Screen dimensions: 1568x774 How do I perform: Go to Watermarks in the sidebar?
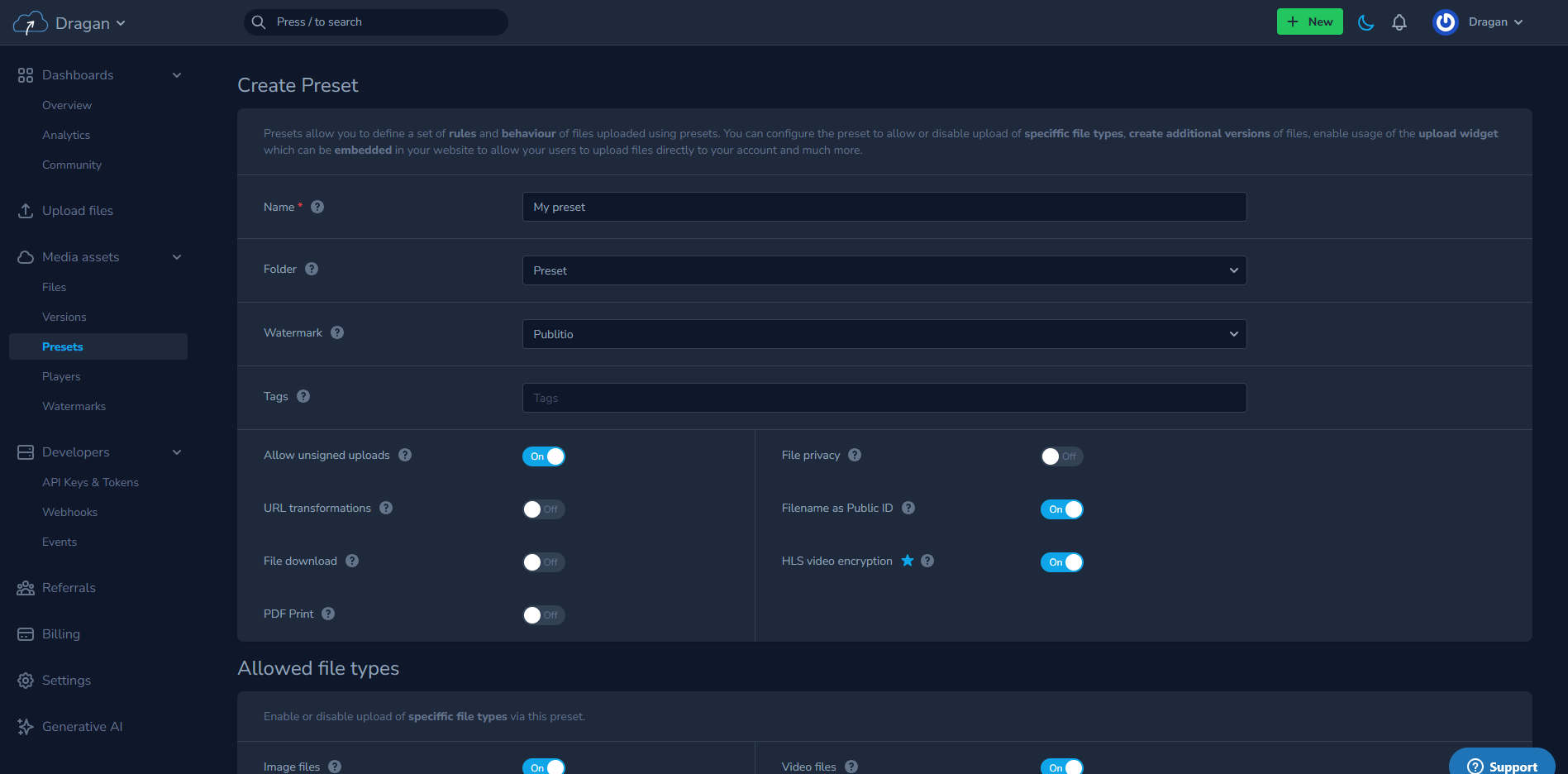pyautogui.click(x=74, y=406)
